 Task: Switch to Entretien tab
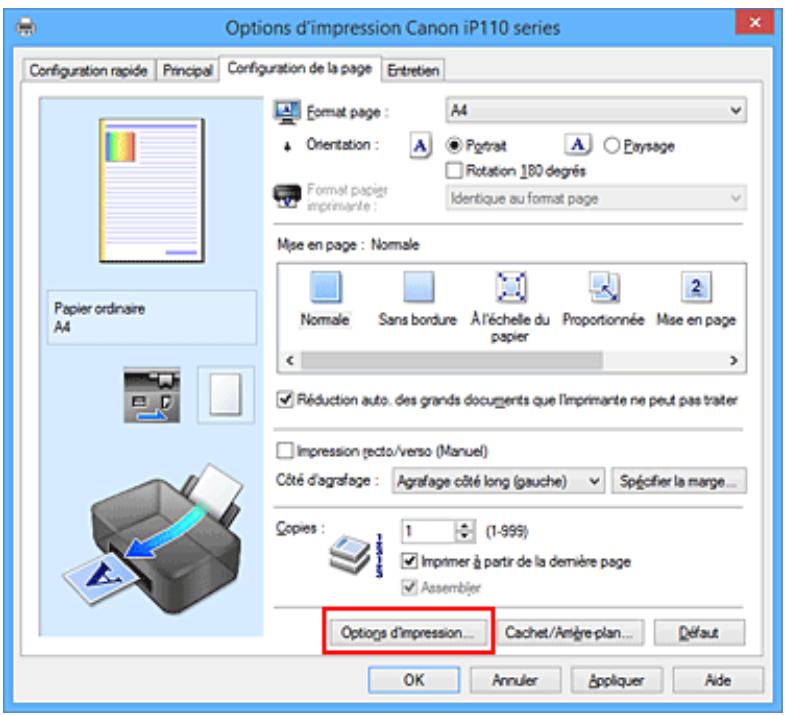coord(413,71)
